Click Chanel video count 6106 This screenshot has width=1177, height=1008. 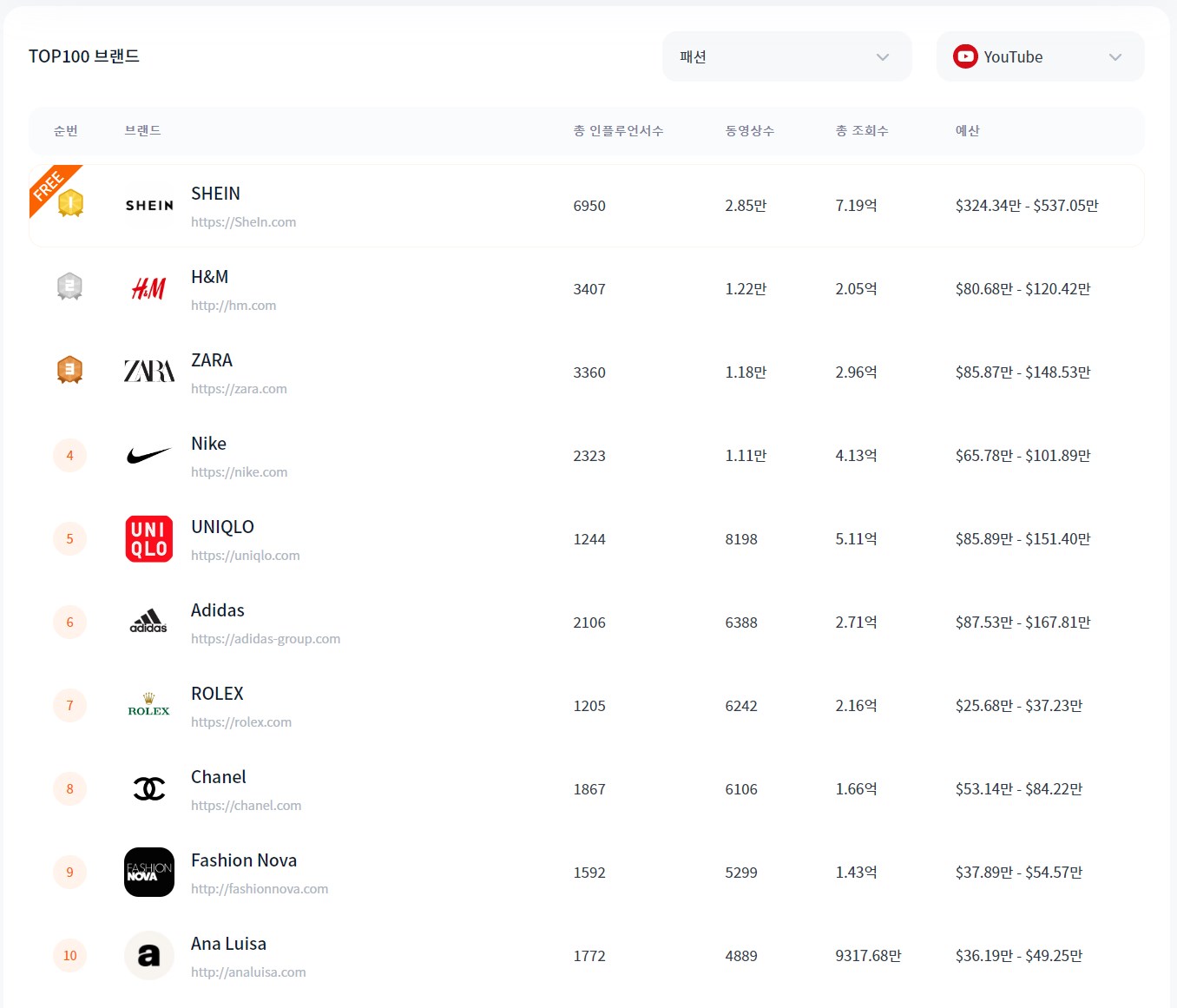[x=741, y=789]
